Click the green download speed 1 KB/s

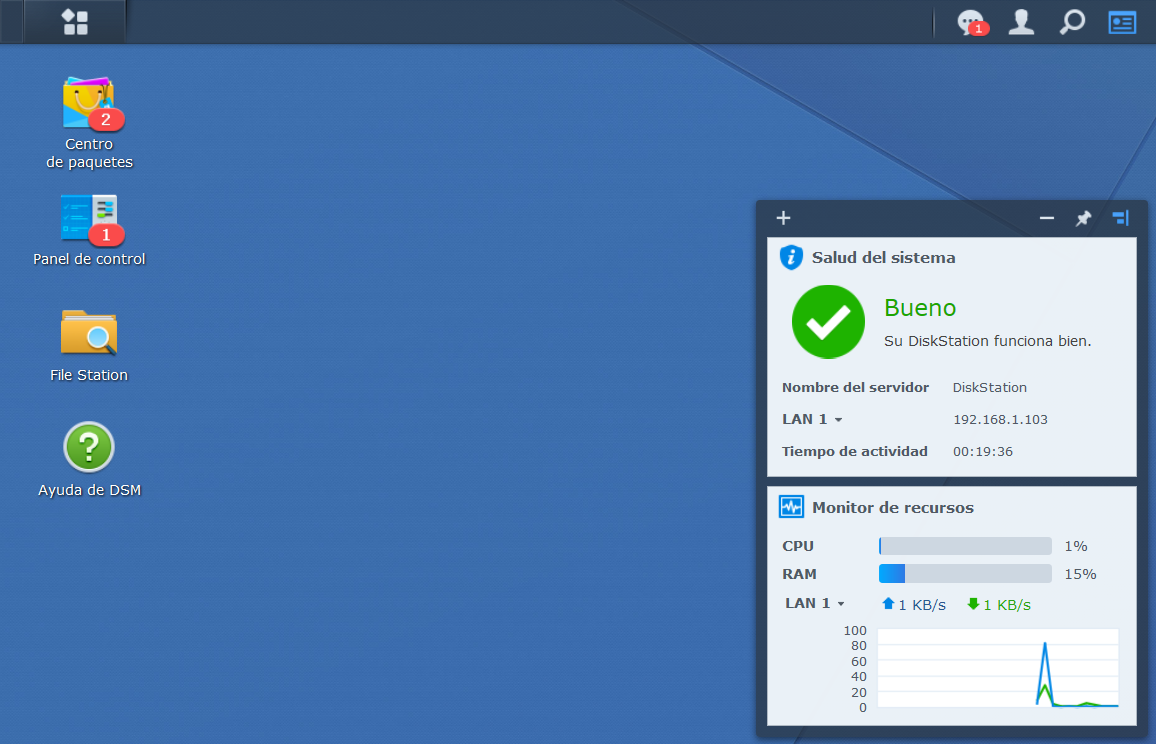[x=998, y=605]
